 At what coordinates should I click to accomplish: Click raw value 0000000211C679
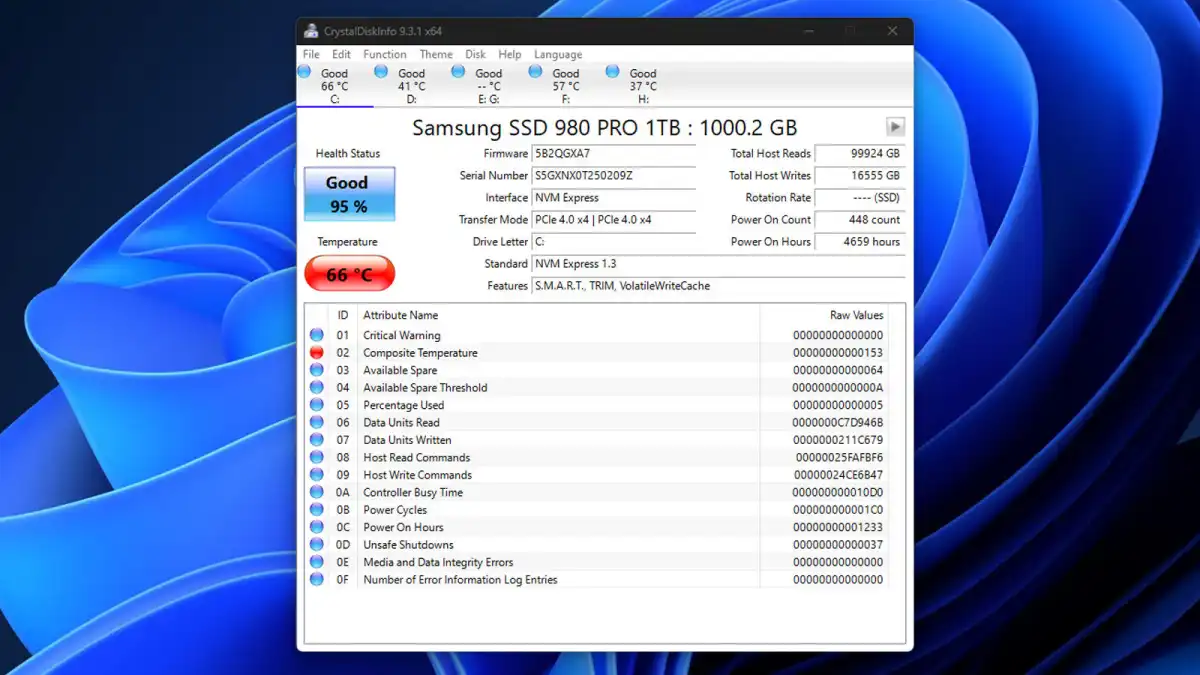point(838,440)
